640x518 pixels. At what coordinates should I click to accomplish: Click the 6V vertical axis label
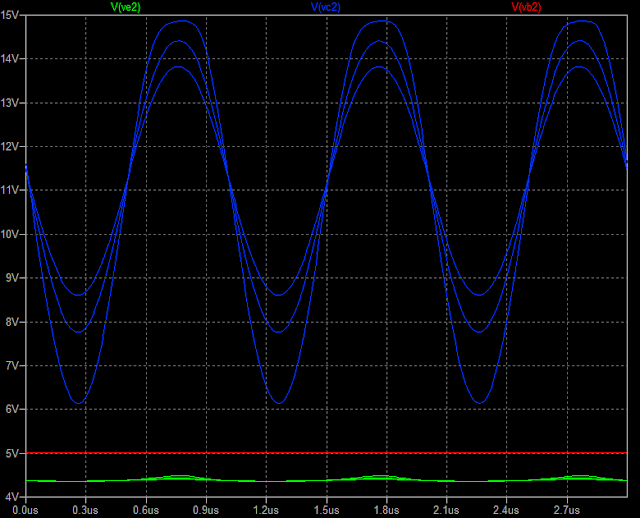[12, 409]
